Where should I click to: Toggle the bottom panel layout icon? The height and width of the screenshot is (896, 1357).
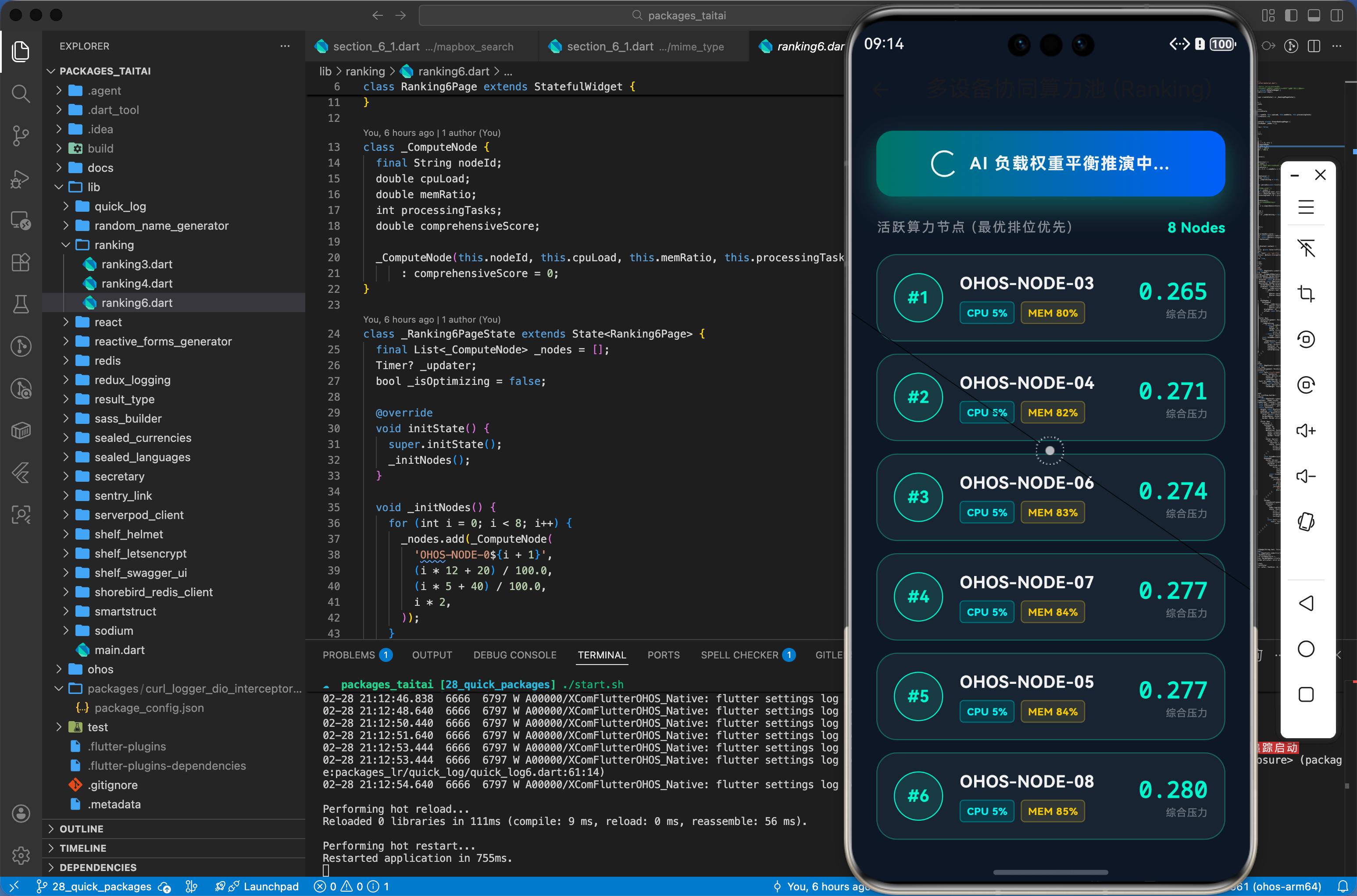point(1314,15)
